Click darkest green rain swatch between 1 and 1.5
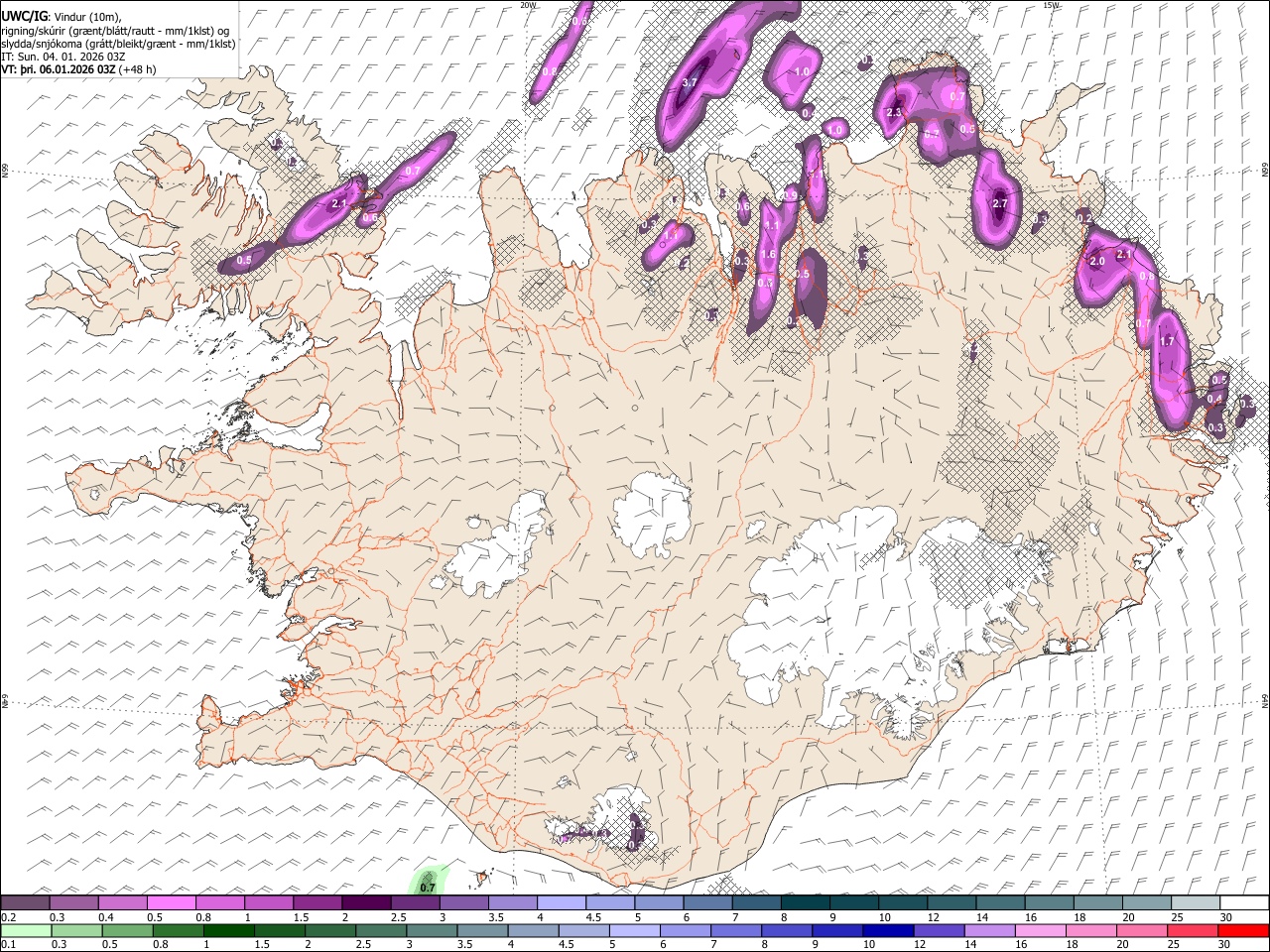This screenshot has height=952, width=1270. point(229,930)
